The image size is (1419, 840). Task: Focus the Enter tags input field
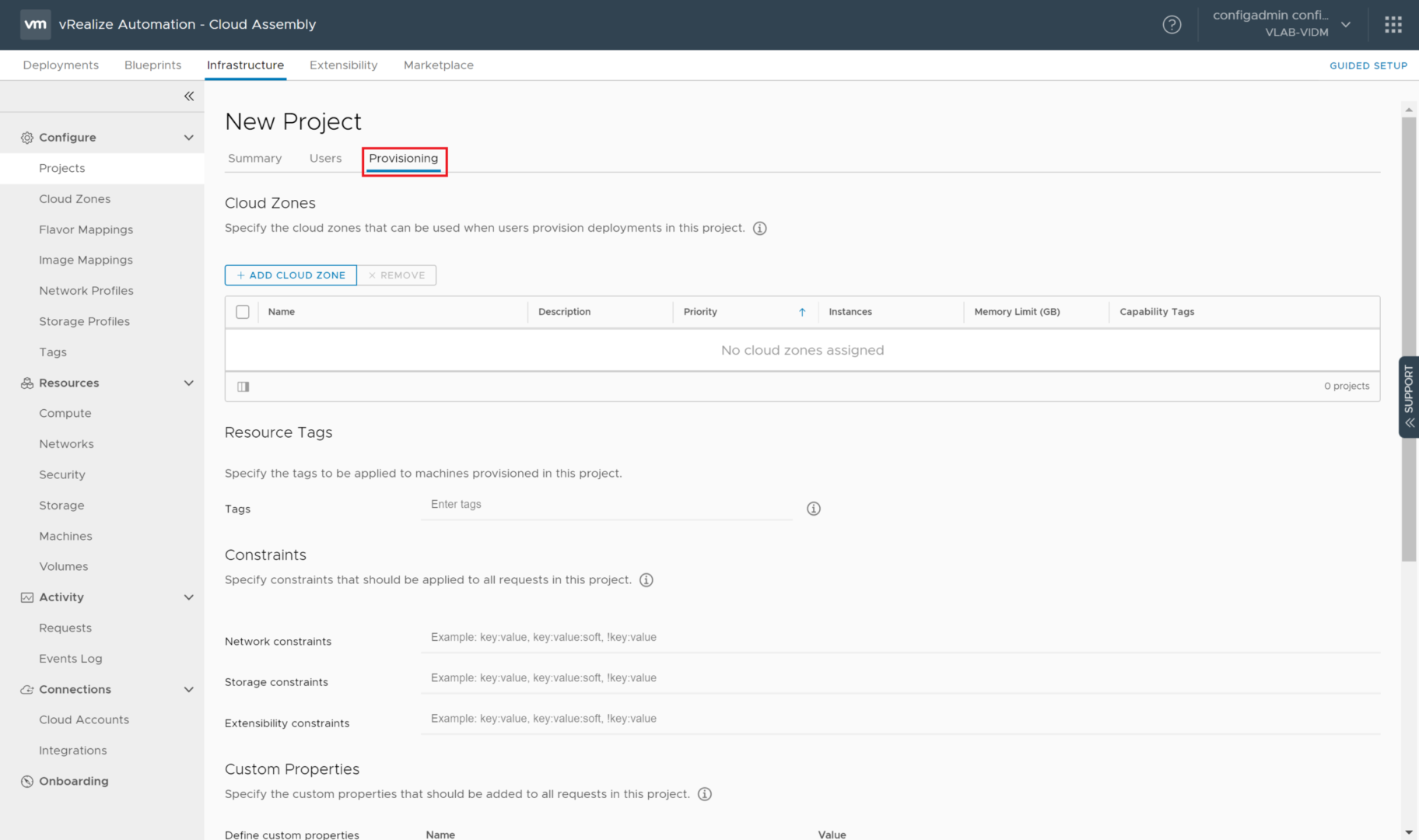click(607, 505)
